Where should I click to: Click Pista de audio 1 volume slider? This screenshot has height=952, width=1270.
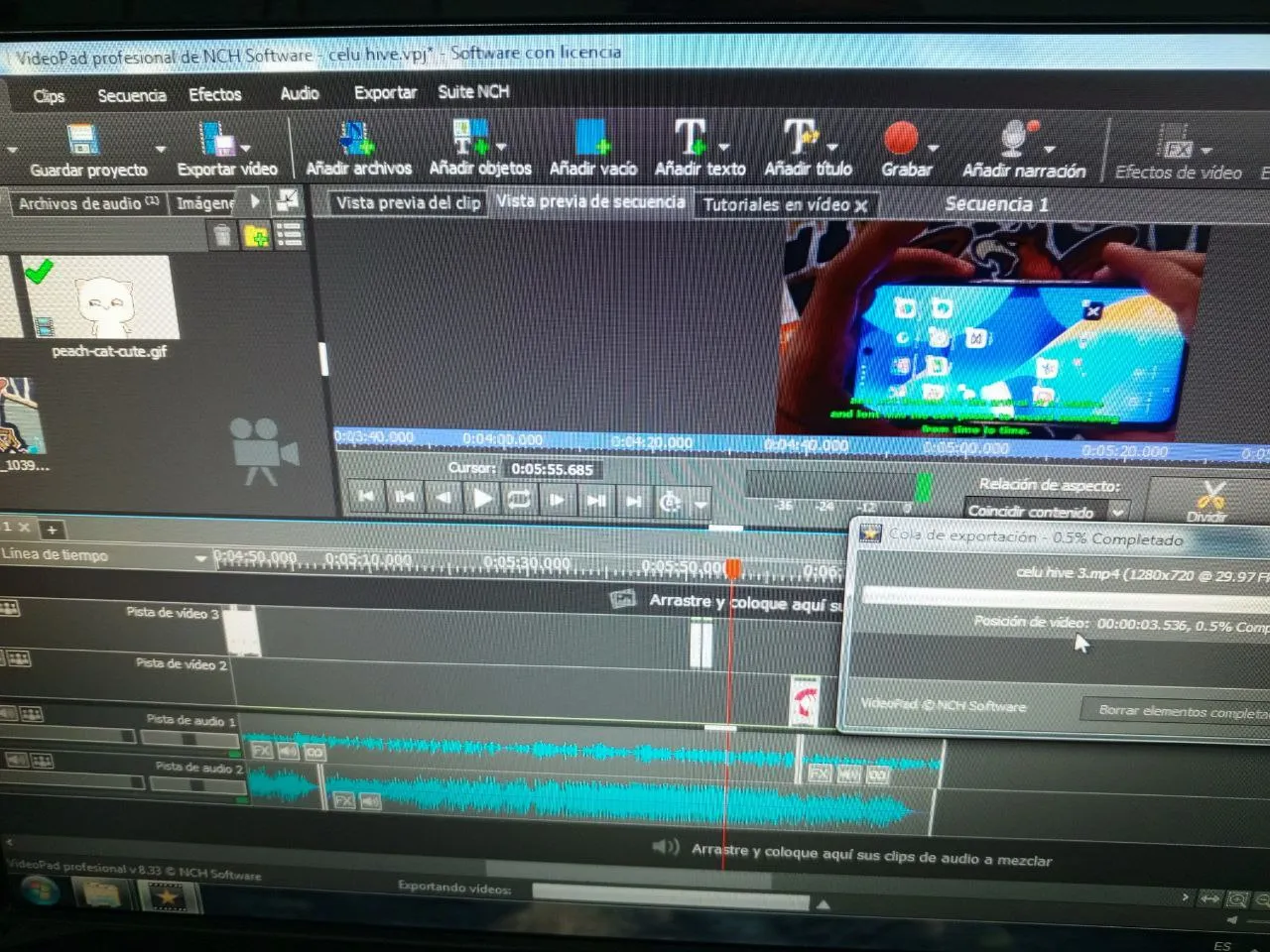pos(67,736)
